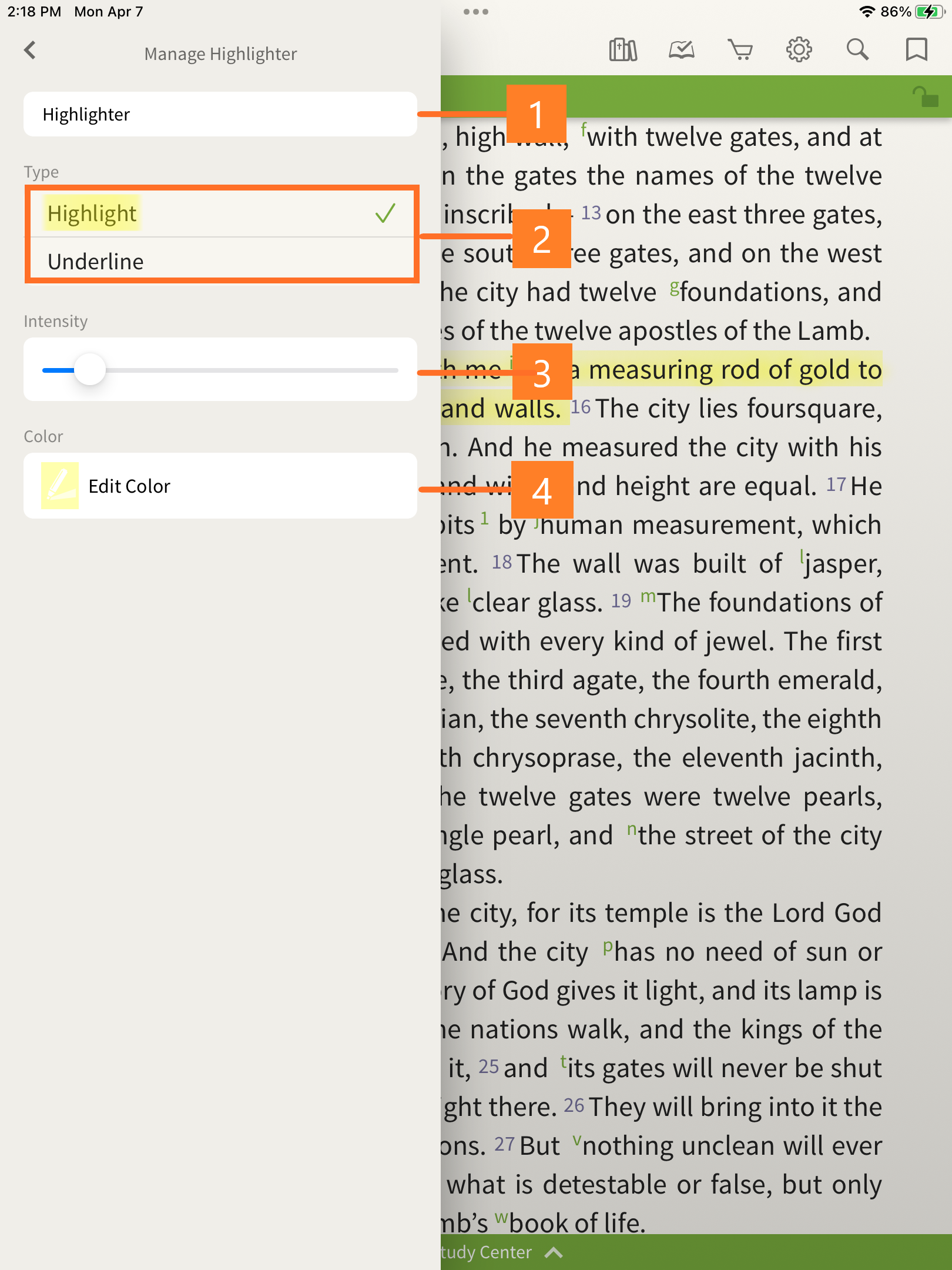
Task: Expand the Study Center chevron
Action: pyautogui.click(x=554, y=1253)
